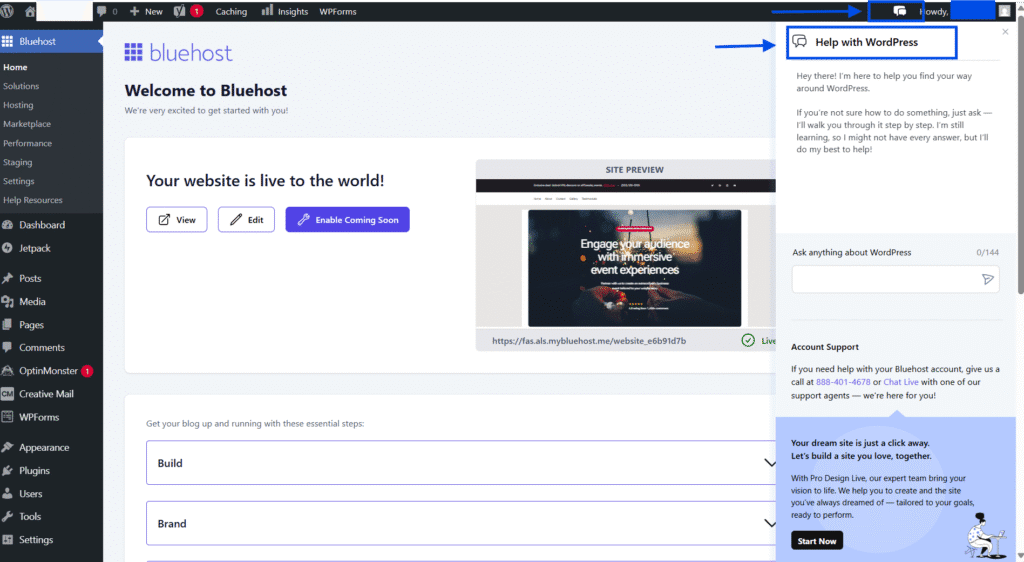This screenshot has width=1024, height=562.
Task: Open Help Resources submenu item
Action: click(x=33, y=200)
